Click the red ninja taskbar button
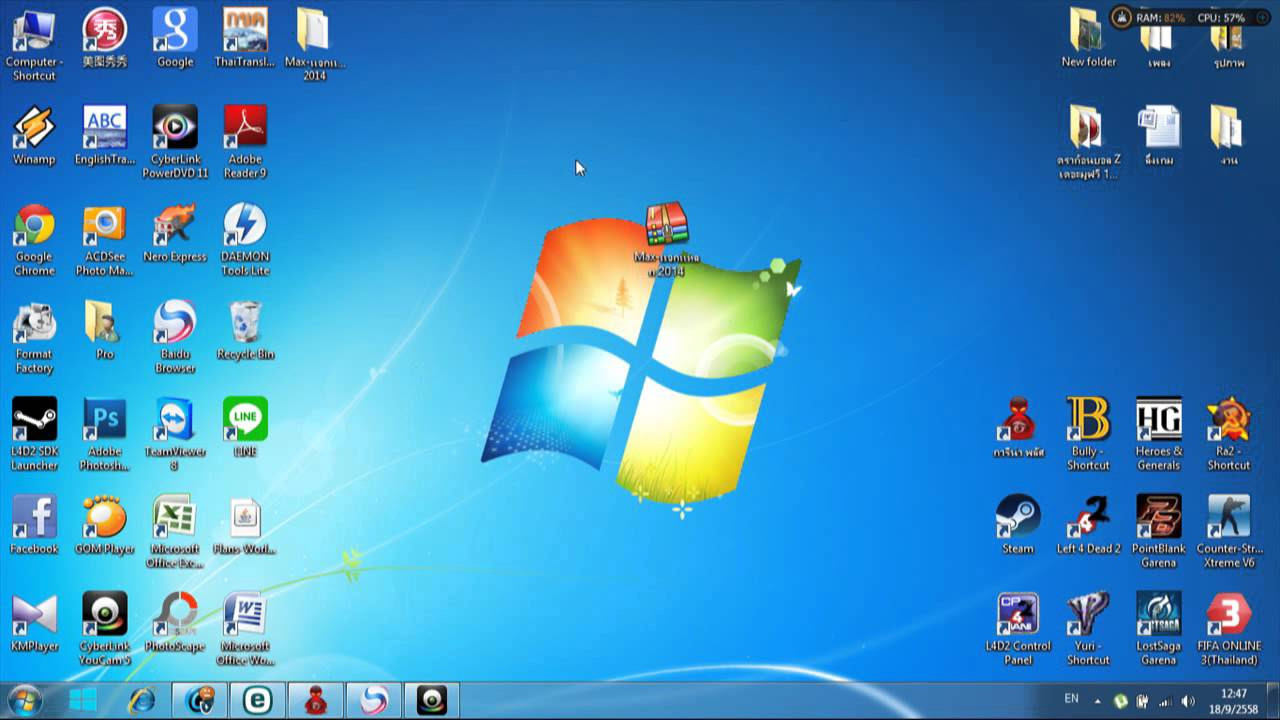Image resolution: width=1280 pixels, height=720 pixels. tap(316, 700)
